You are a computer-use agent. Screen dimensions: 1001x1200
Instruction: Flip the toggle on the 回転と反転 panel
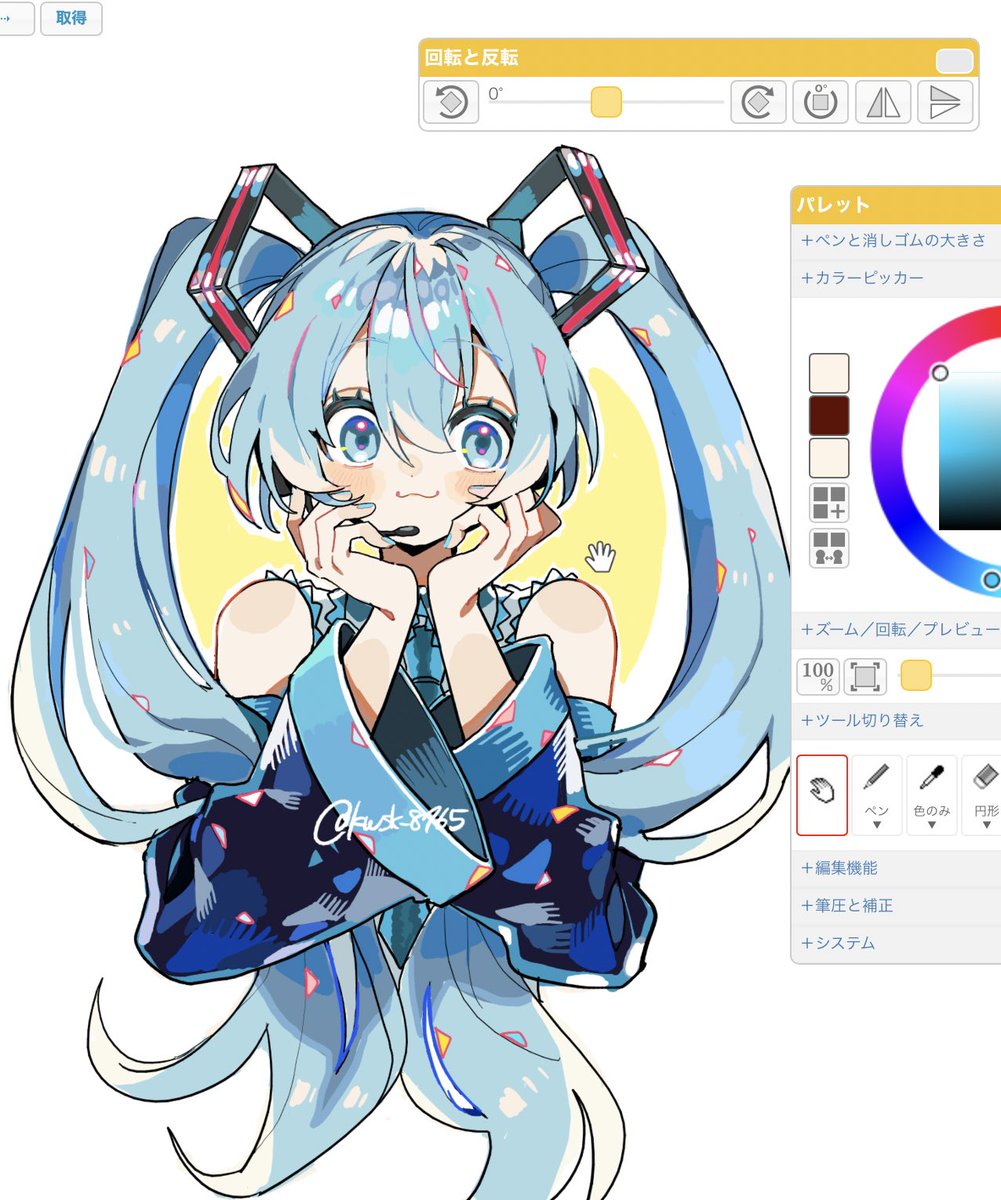coord(955,61)
